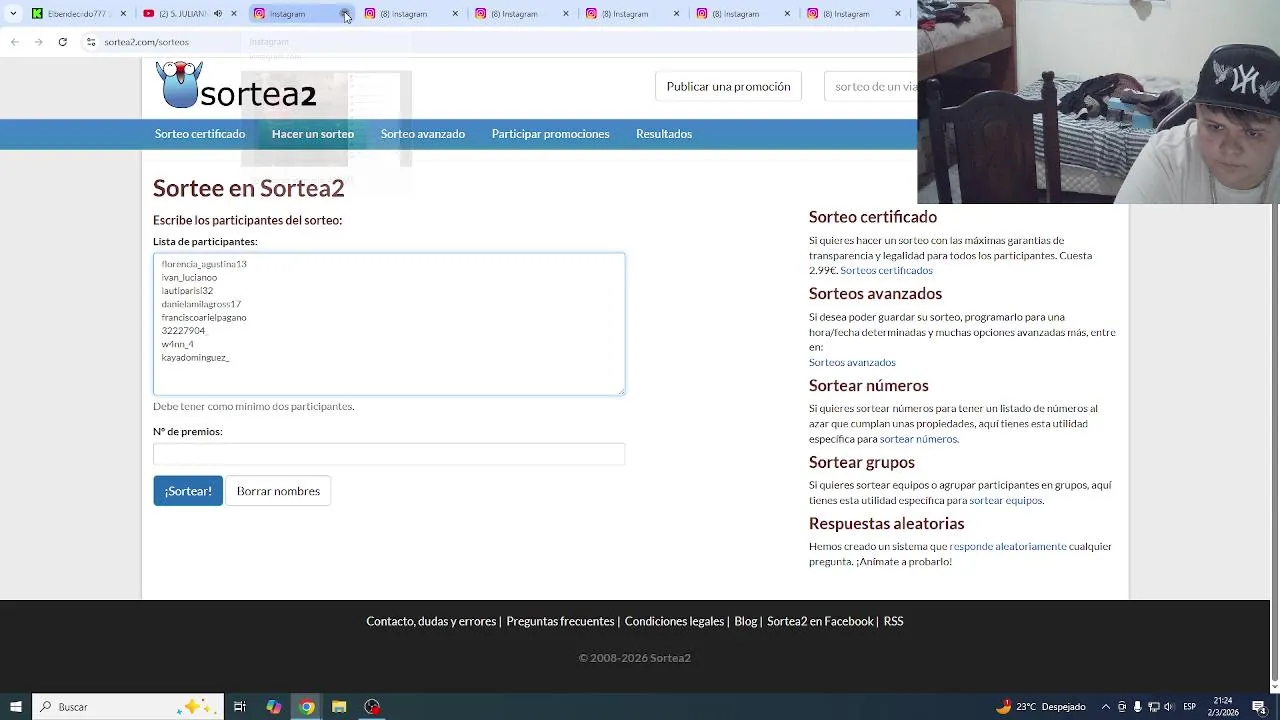
Task: Go back to the previous page
Action: (x=15, y=42)
